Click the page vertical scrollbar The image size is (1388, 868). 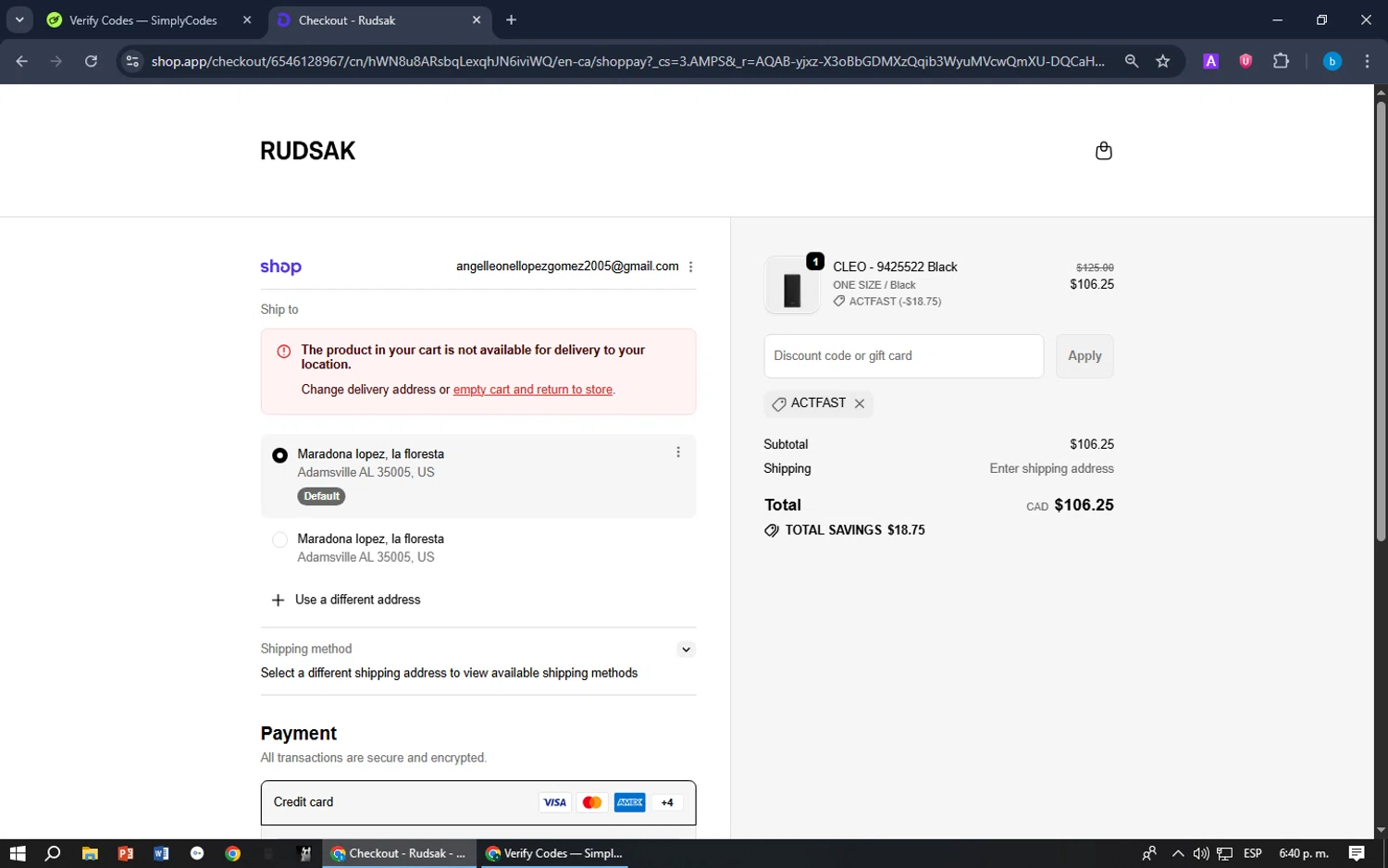[x=1381, y=320]
